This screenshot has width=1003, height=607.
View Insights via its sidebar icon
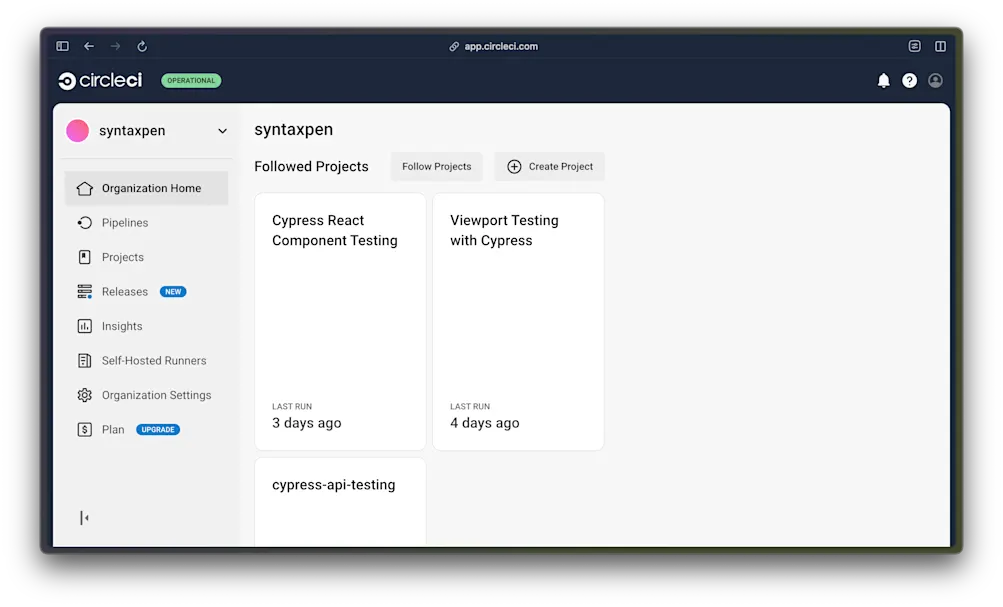[85, 325]
